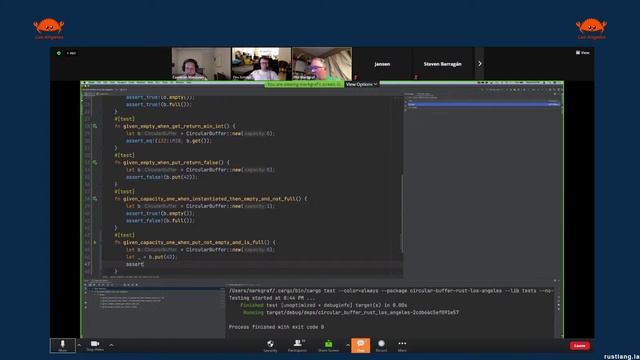The image size is (640, 360).
Task: Click the 'Testing started at 8:44 PM' line
Action: [272, 298]
